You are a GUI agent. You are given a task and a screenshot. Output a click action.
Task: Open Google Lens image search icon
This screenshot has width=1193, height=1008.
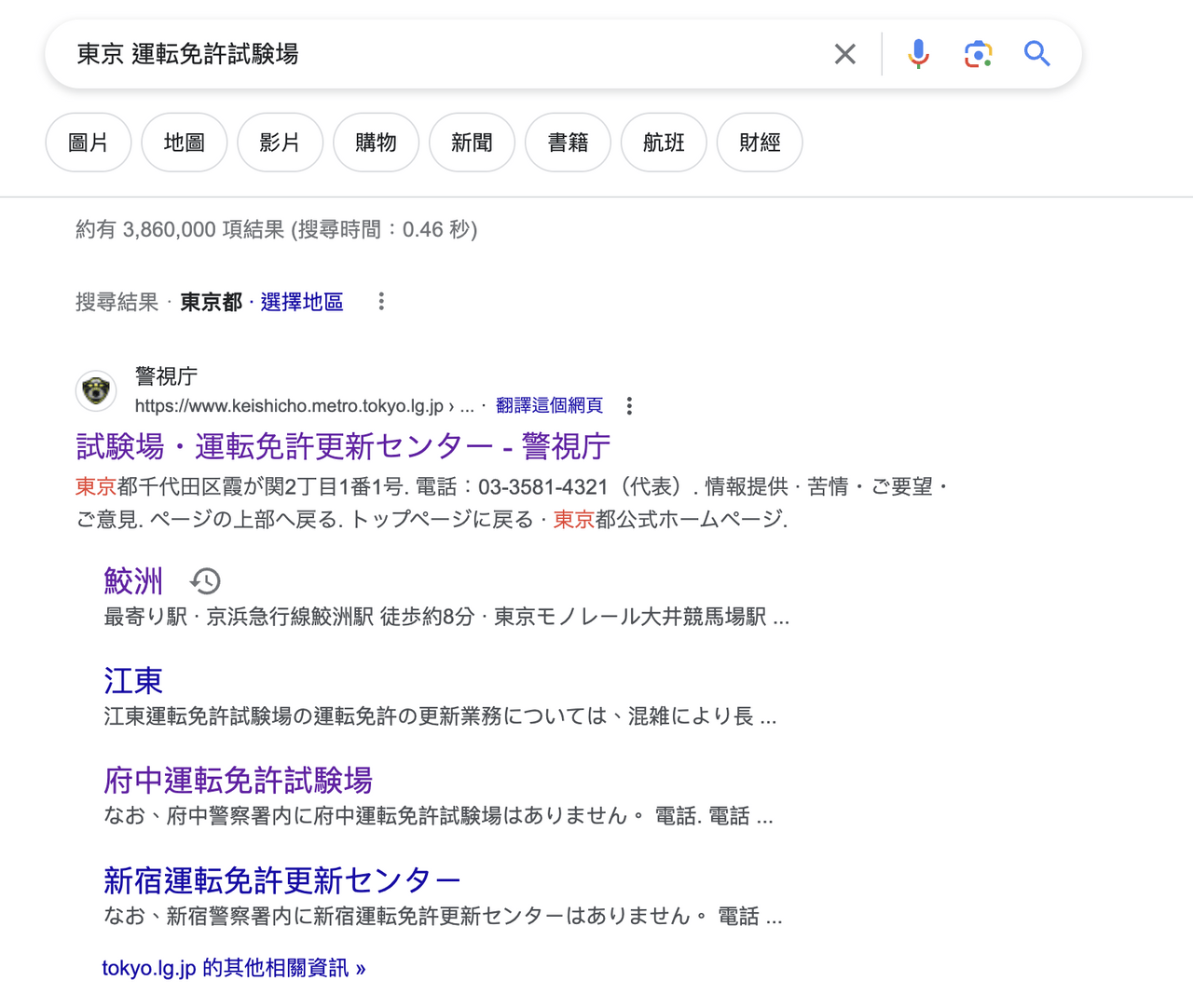[x=978, y=54]
